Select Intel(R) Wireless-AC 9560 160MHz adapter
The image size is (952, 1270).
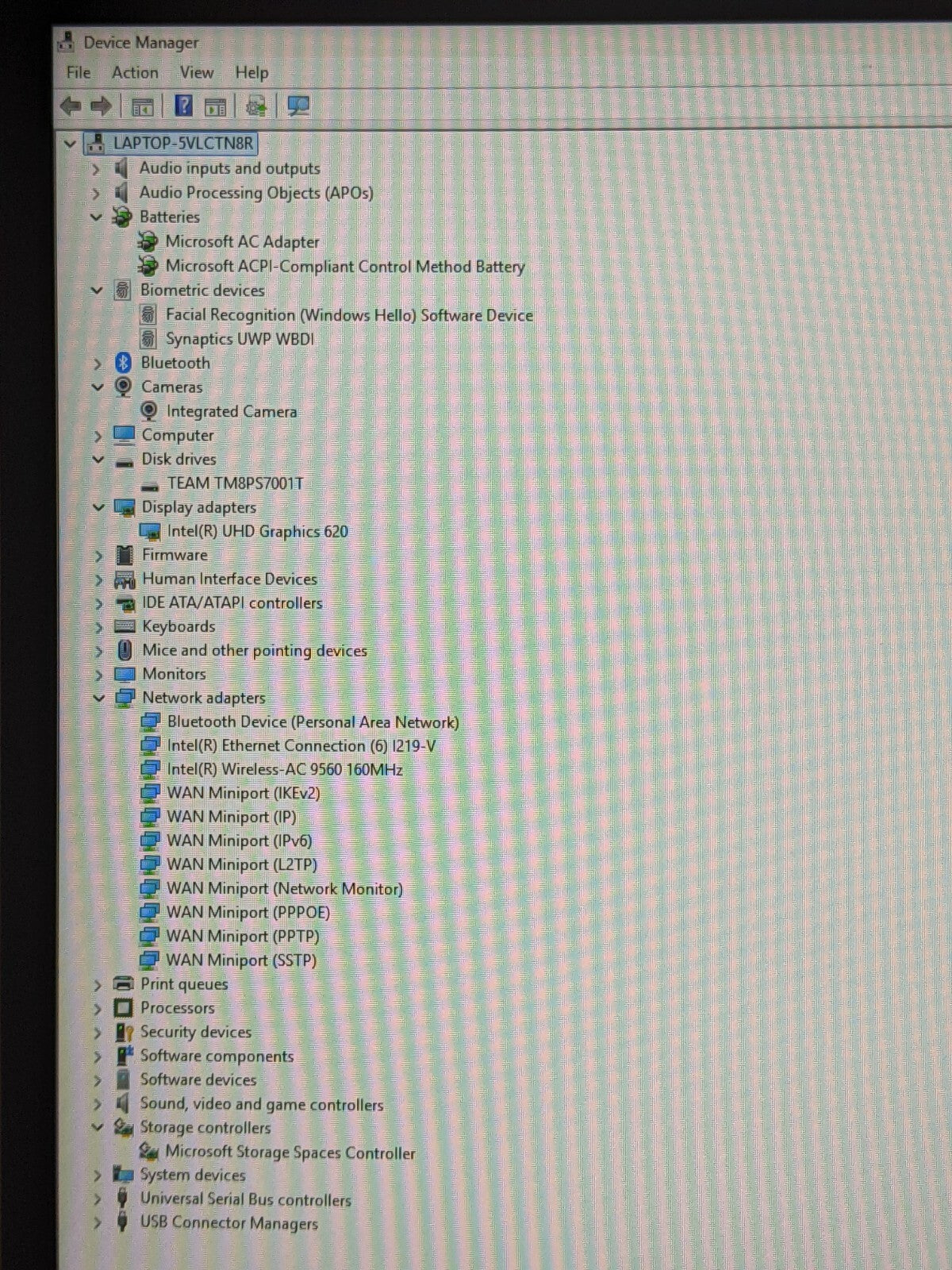(284, 769)
